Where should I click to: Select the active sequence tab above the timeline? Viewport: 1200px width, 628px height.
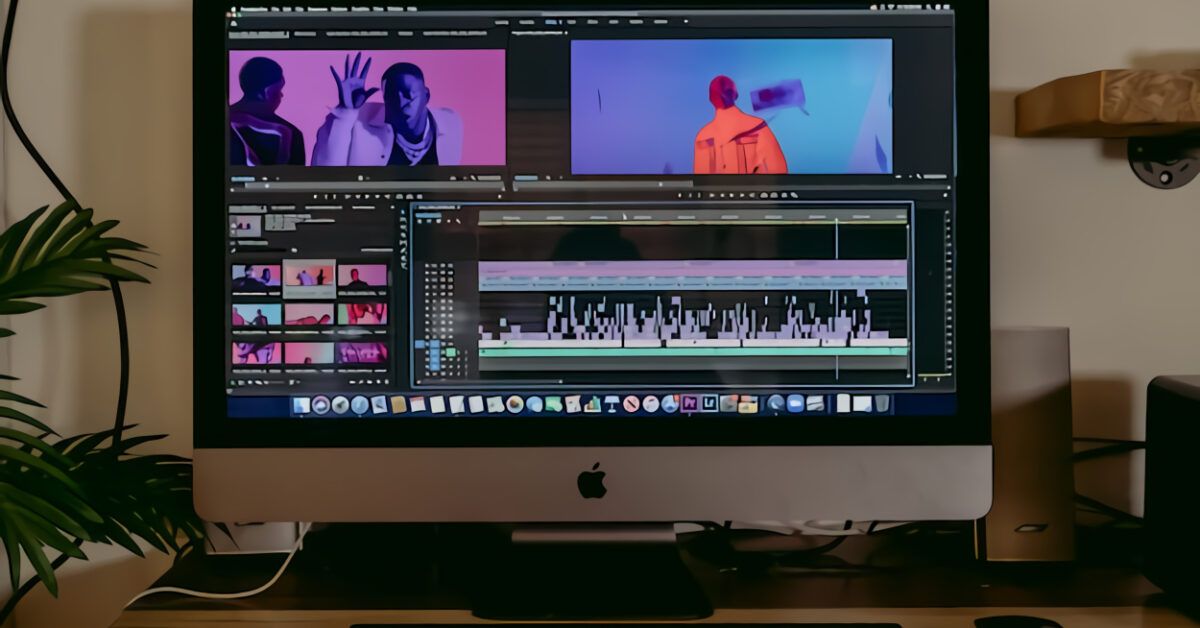coord(438,207)
